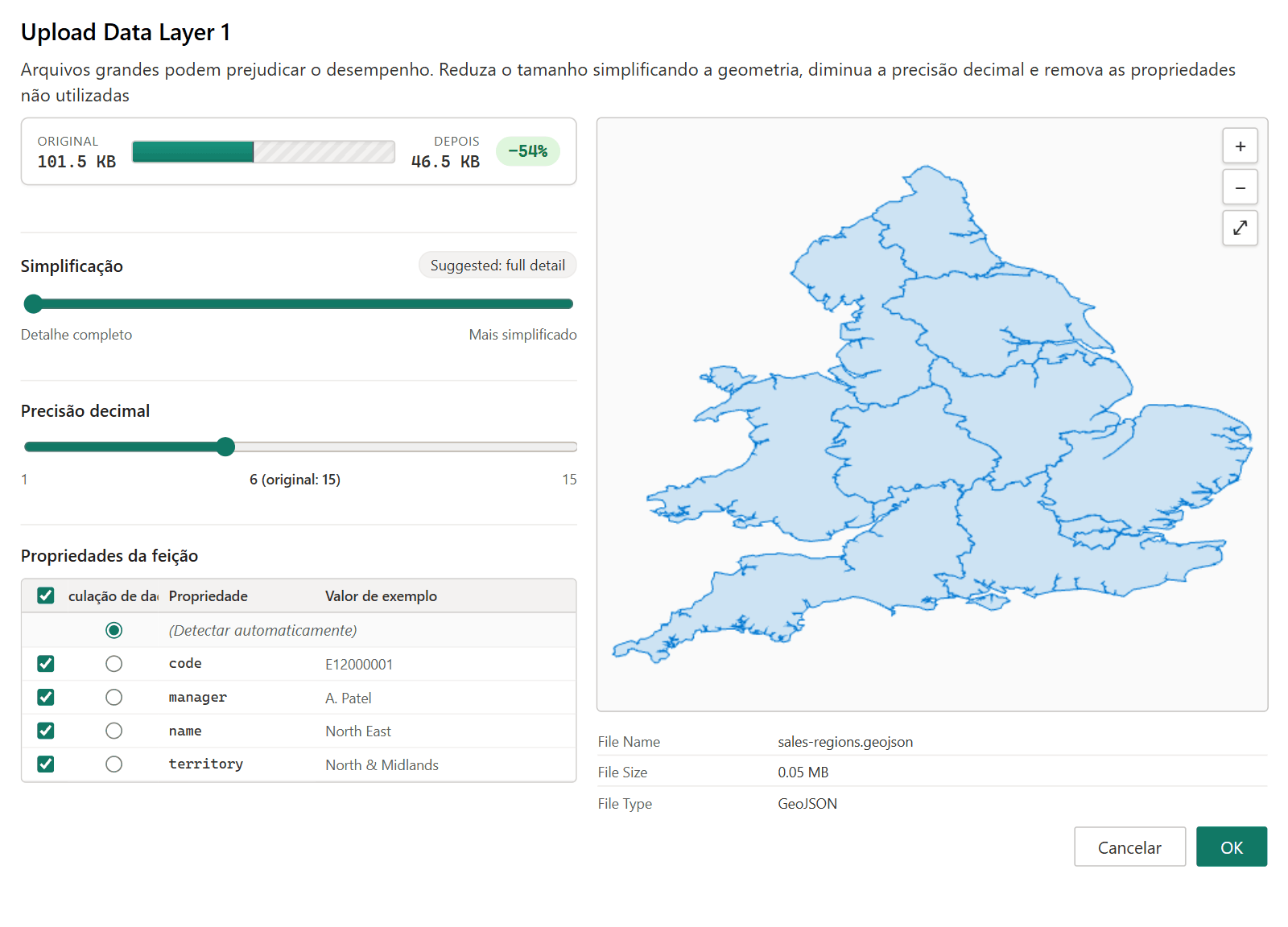
Task: Click the -54% size reduction badge
Action: pyautogui.click(x=528, y=151)
